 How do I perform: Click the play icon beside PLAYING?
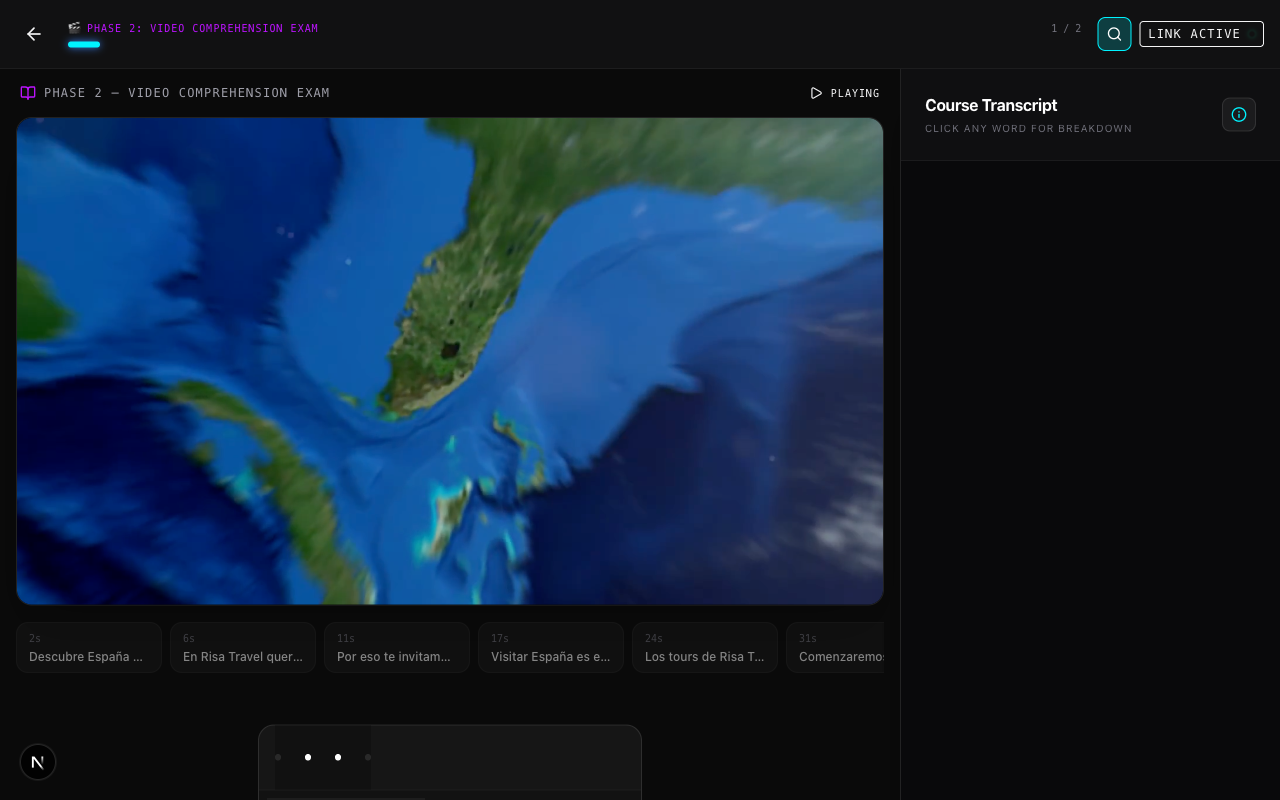816,93
